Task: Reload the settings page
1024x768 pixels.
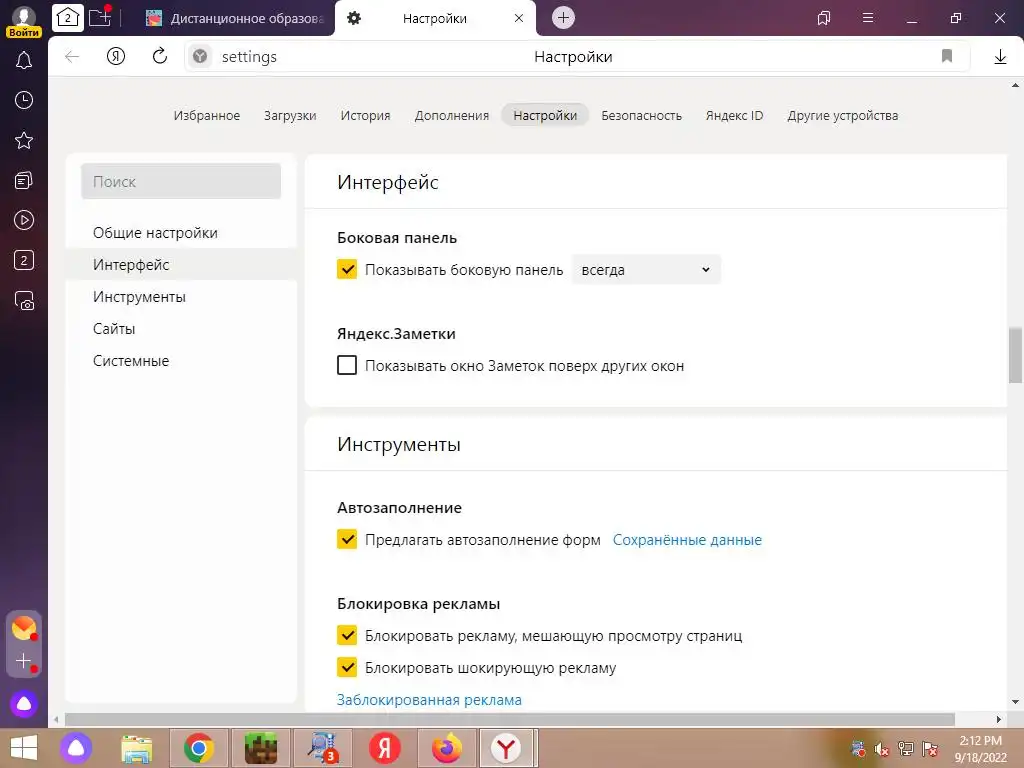Action: pos(159,57)
